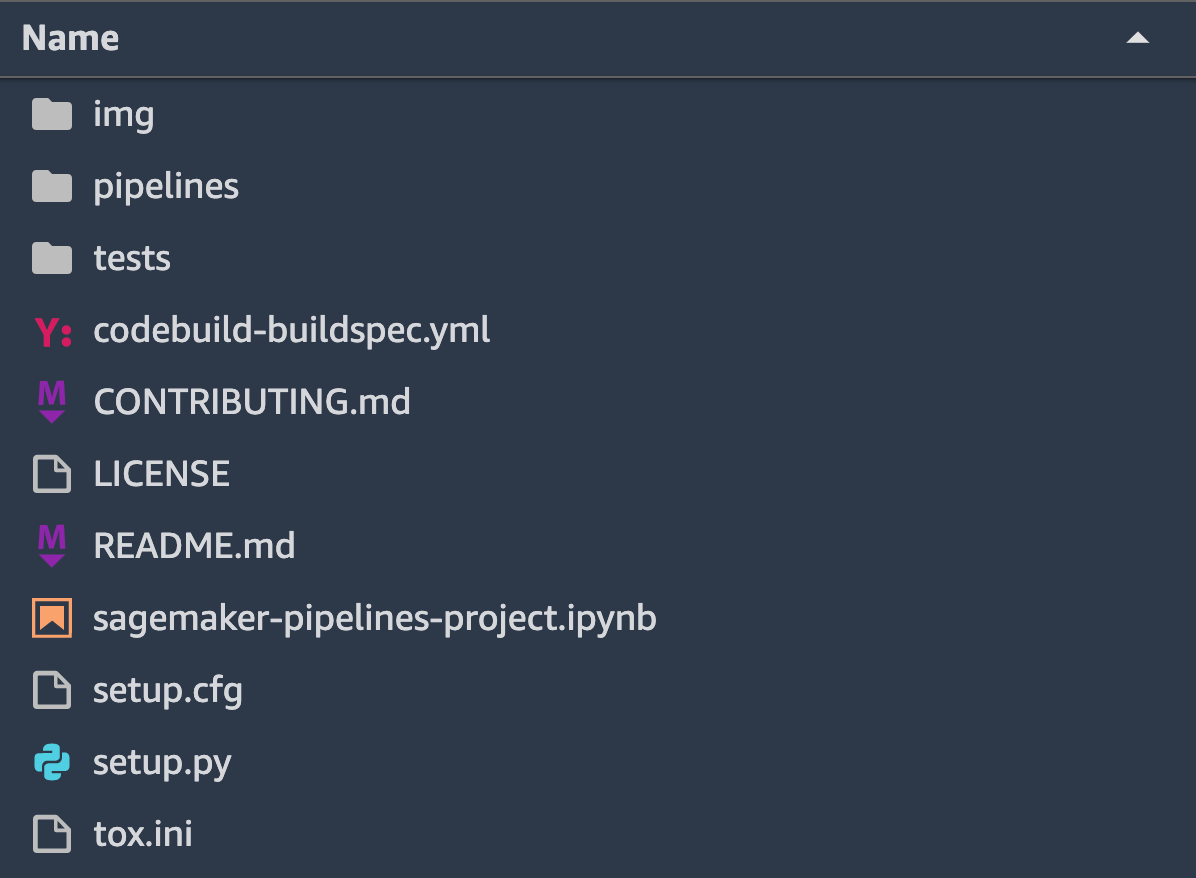Click the img folder icon
Screen dimensions: 1196x878
(52, 114)
